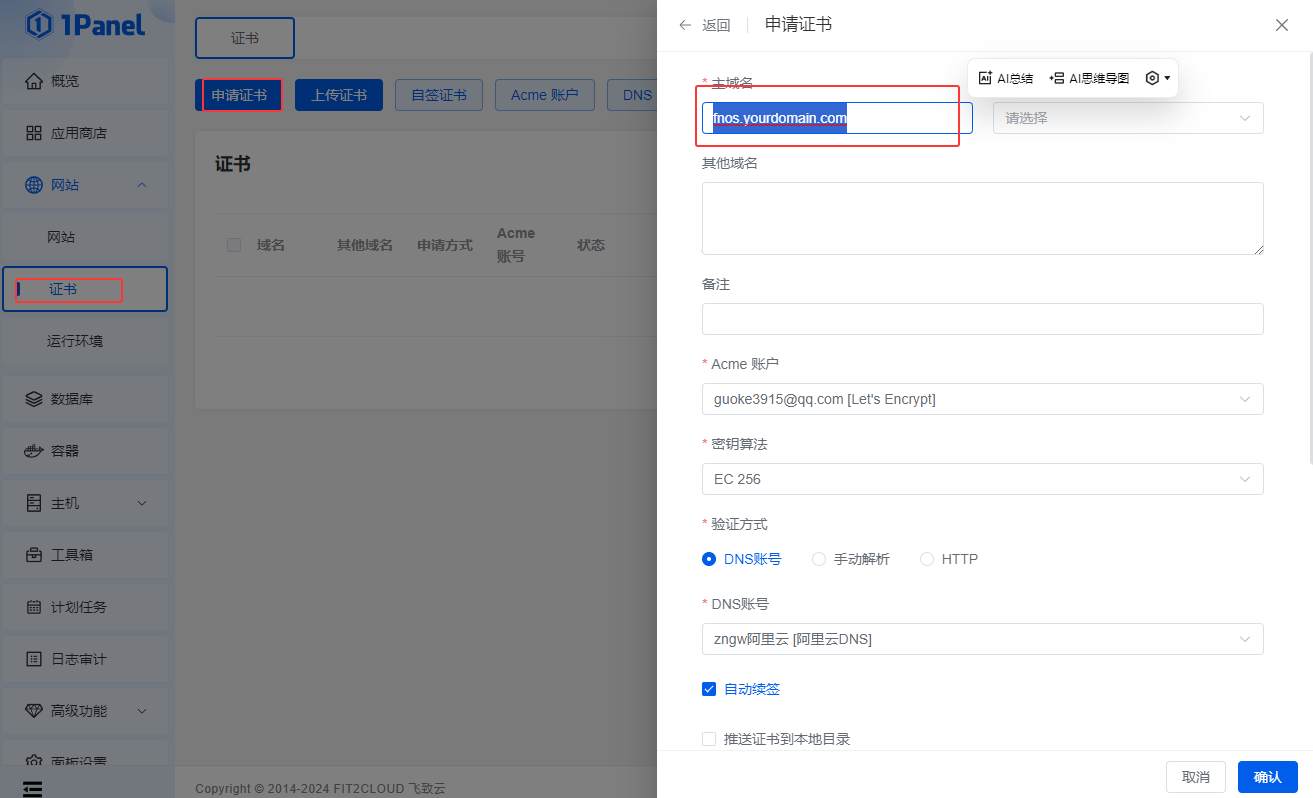This screenshot has width=1313, height=798.
Task: Enable push certificate to local directory checkbox
Action: (x=709, y=739)
